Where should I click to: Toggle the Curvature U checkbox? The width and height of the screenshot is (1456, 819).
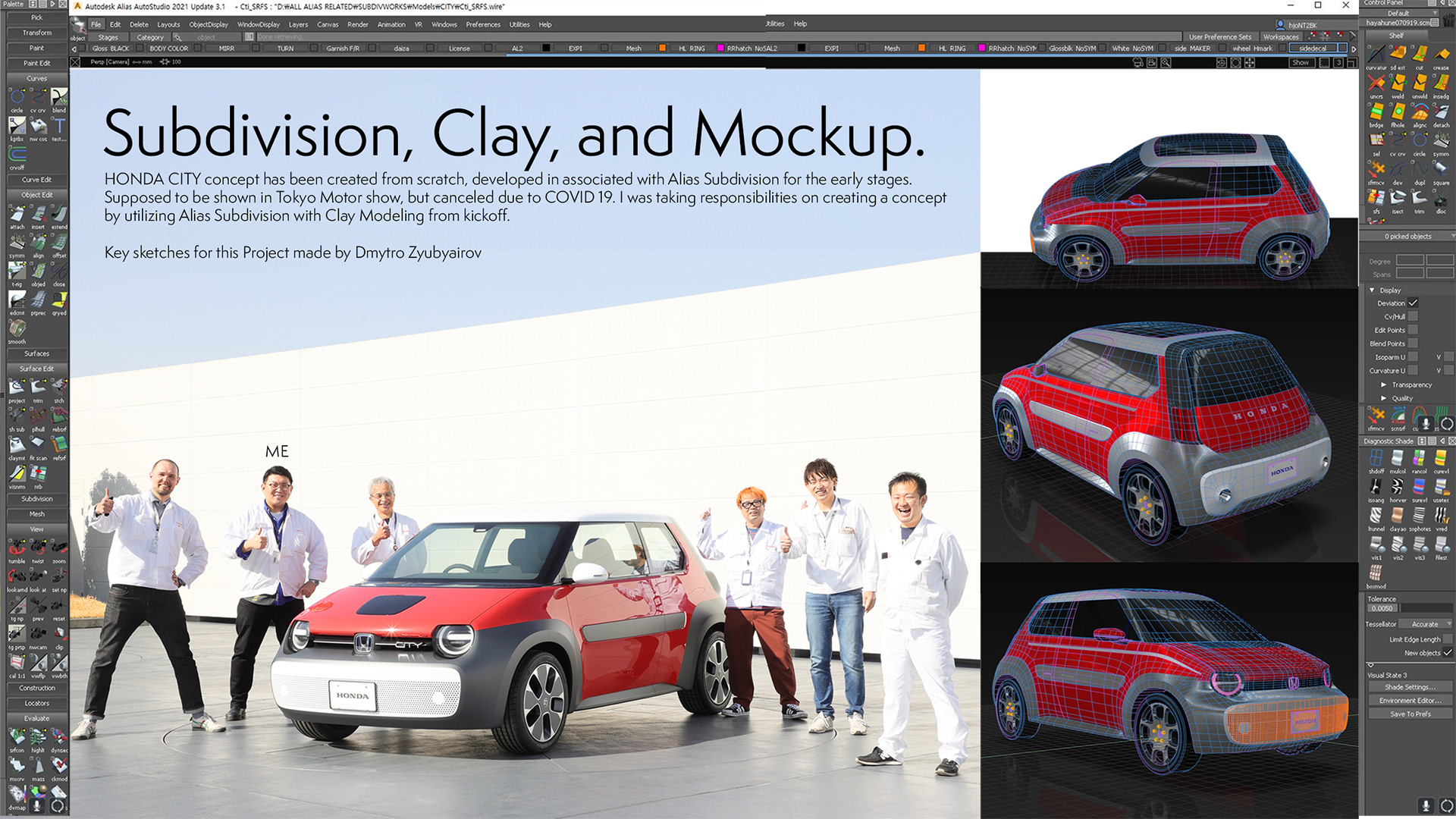pos(1413,371)
